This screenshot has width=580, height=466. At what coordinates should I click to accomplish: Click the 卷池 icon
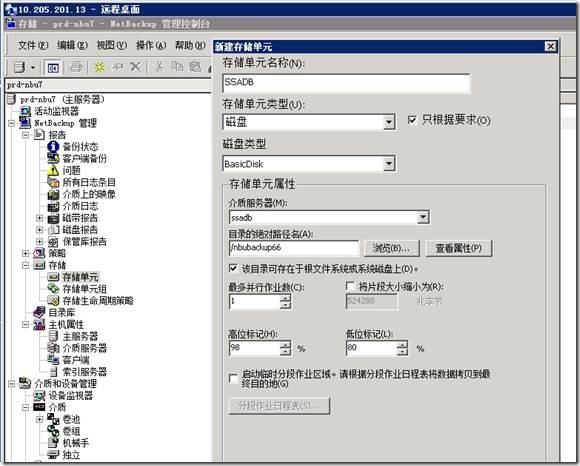point(53,419)
